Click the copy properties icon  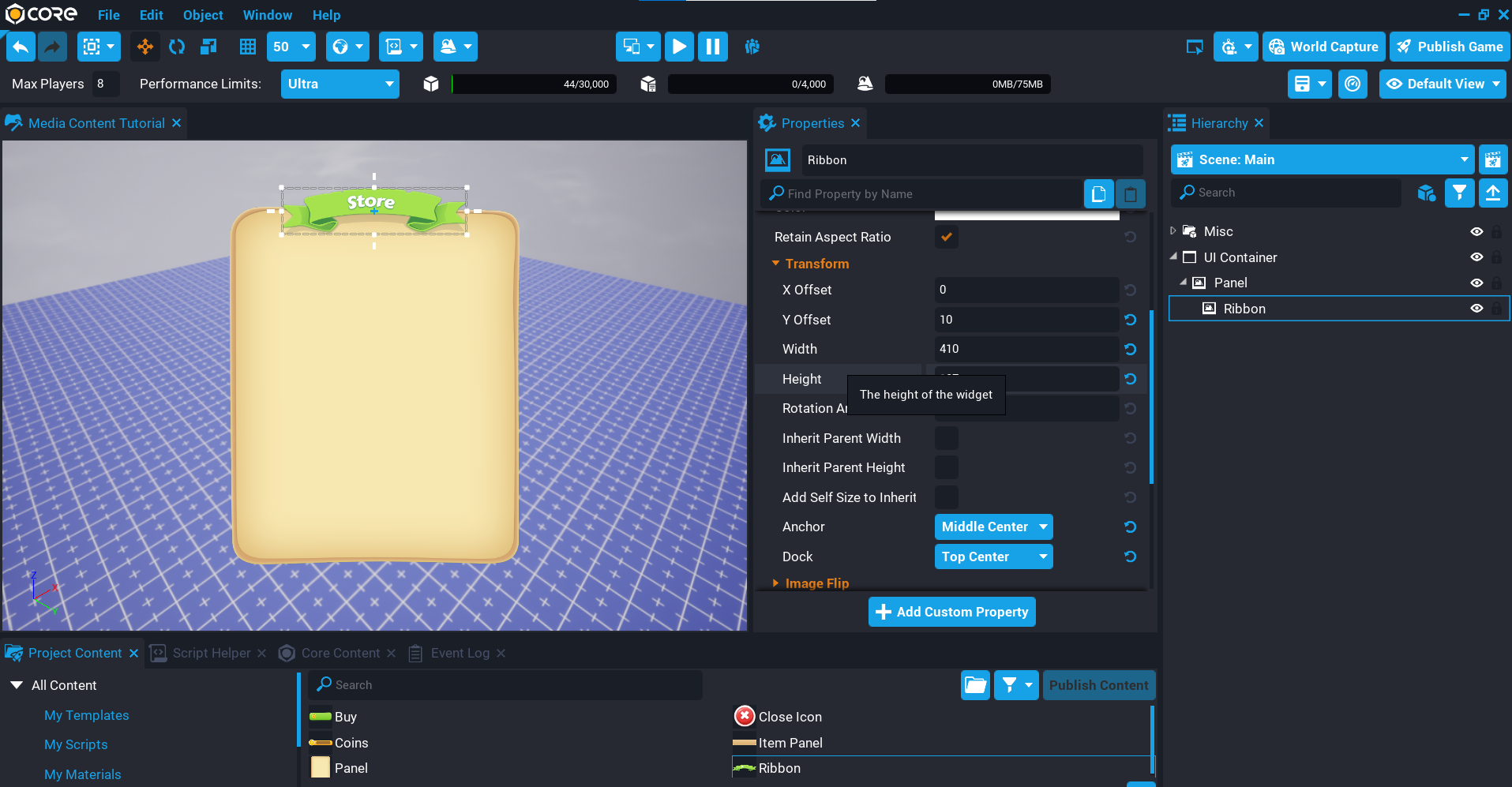click(1098, 193)
